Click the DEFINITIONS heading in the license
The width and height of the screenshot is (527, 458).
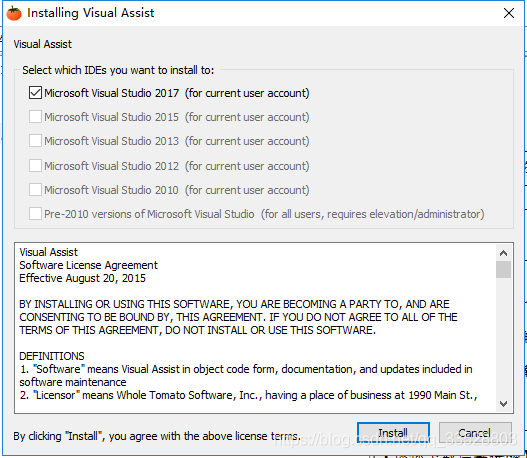[52, 356]
